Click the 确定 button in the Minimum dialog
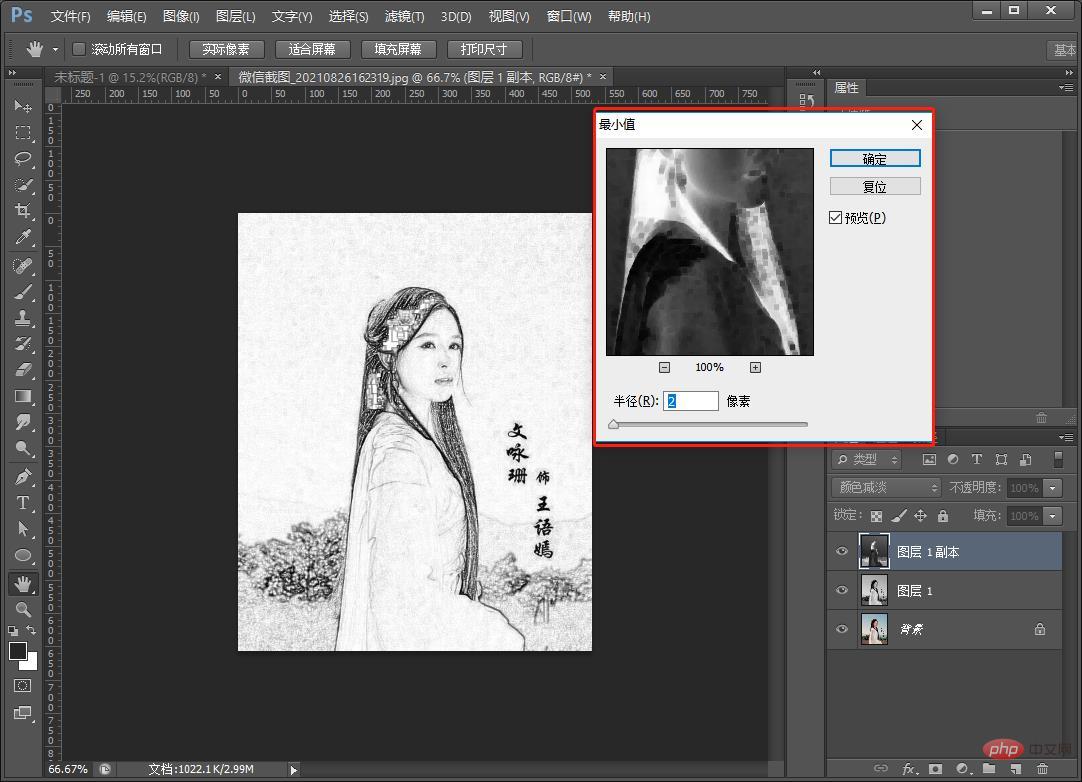1082x782 pixels. coord(874,158)
